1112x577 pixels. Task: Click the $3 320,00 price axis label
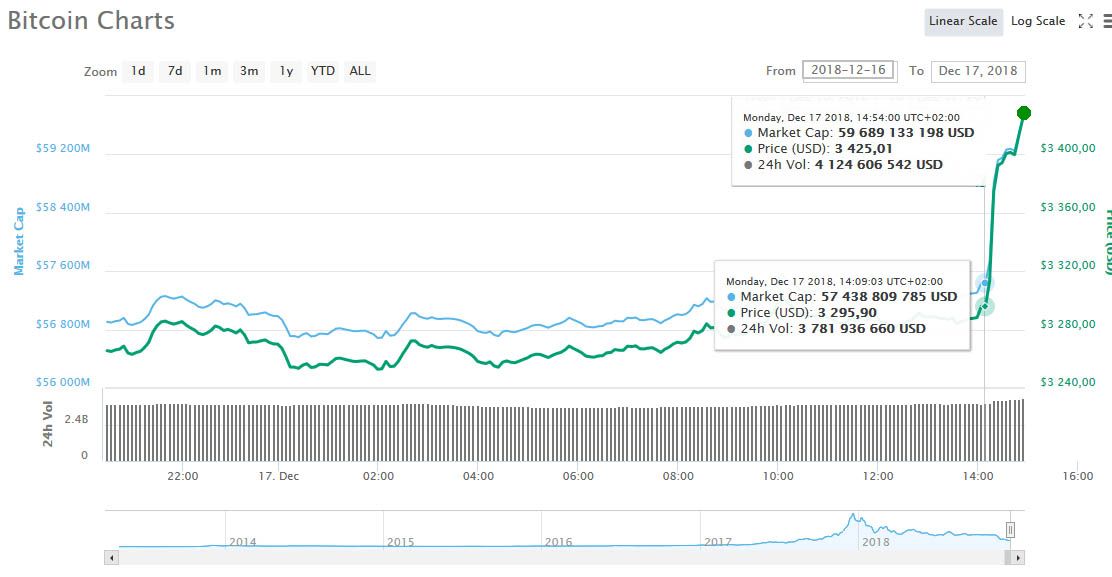tap(1067, 265)
